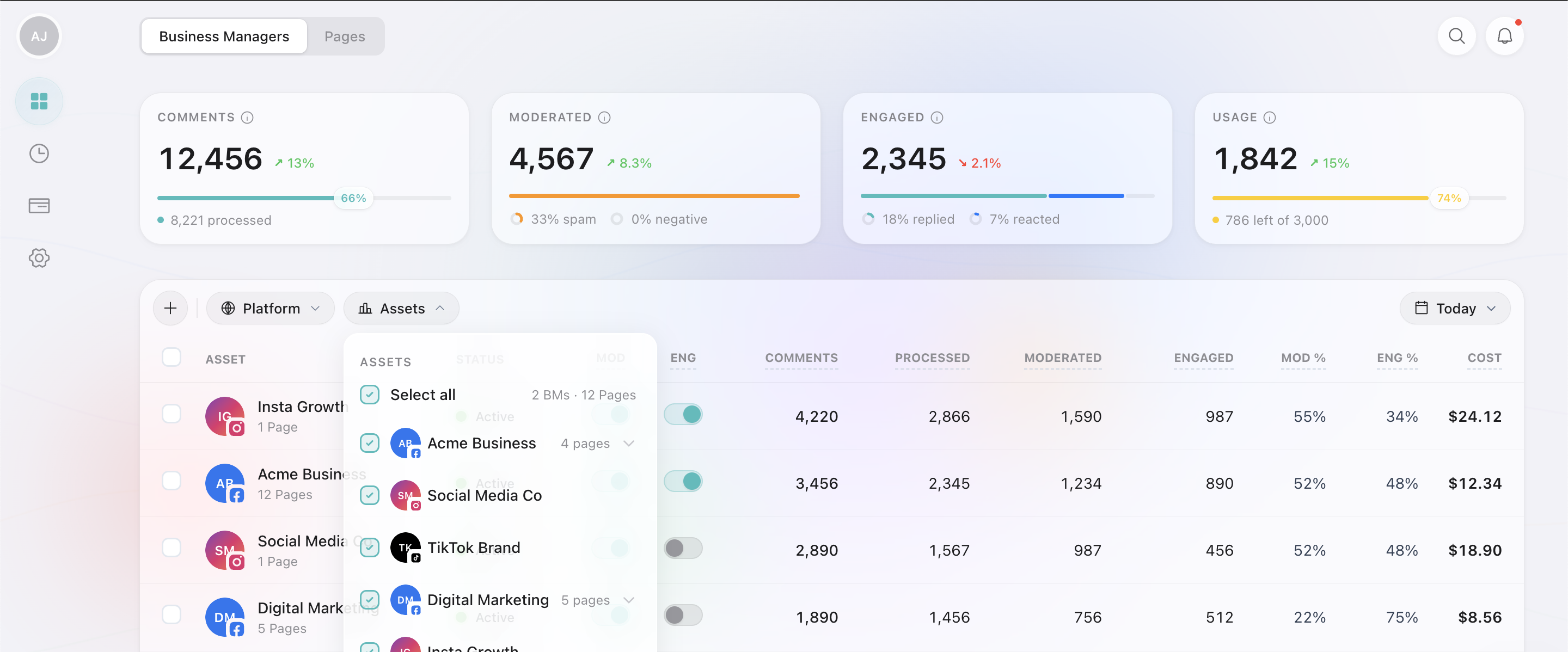Image resolution: width=1568 pixels, height=652 pixels.
Task: Open the Platform filter dropdown
Action: [x=270, y=307]
